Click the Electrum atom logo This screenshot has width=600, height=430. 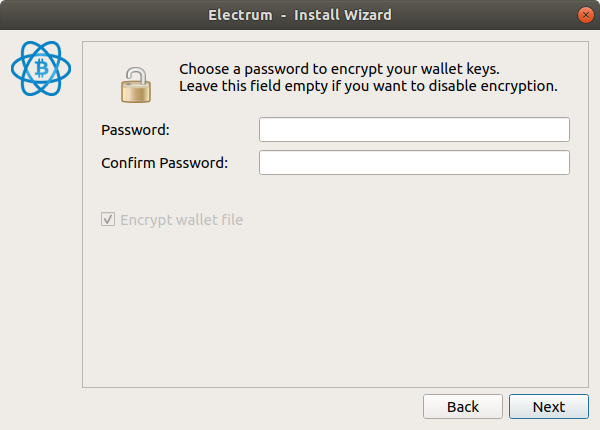tap(41, 68)
